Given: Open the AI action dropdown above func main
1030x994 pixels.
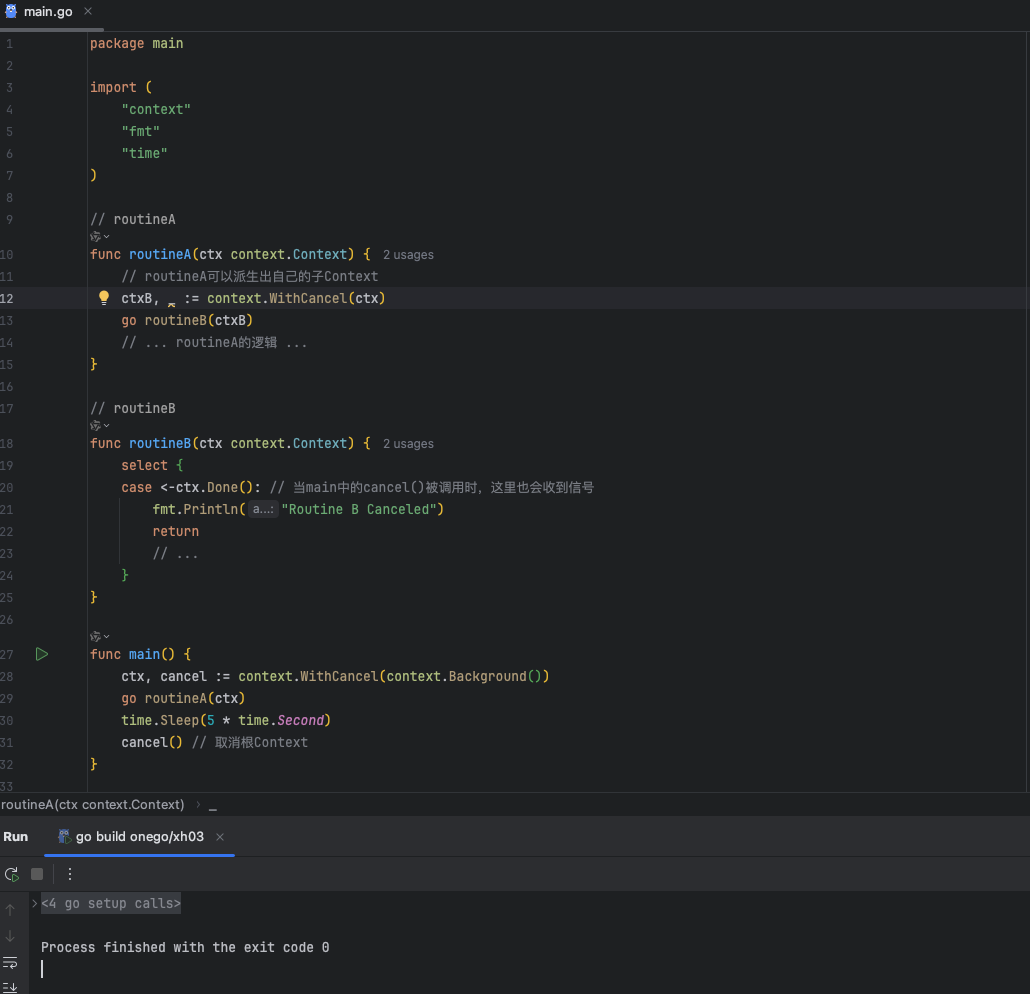Looking at the screenshot, I should point(99,637).
